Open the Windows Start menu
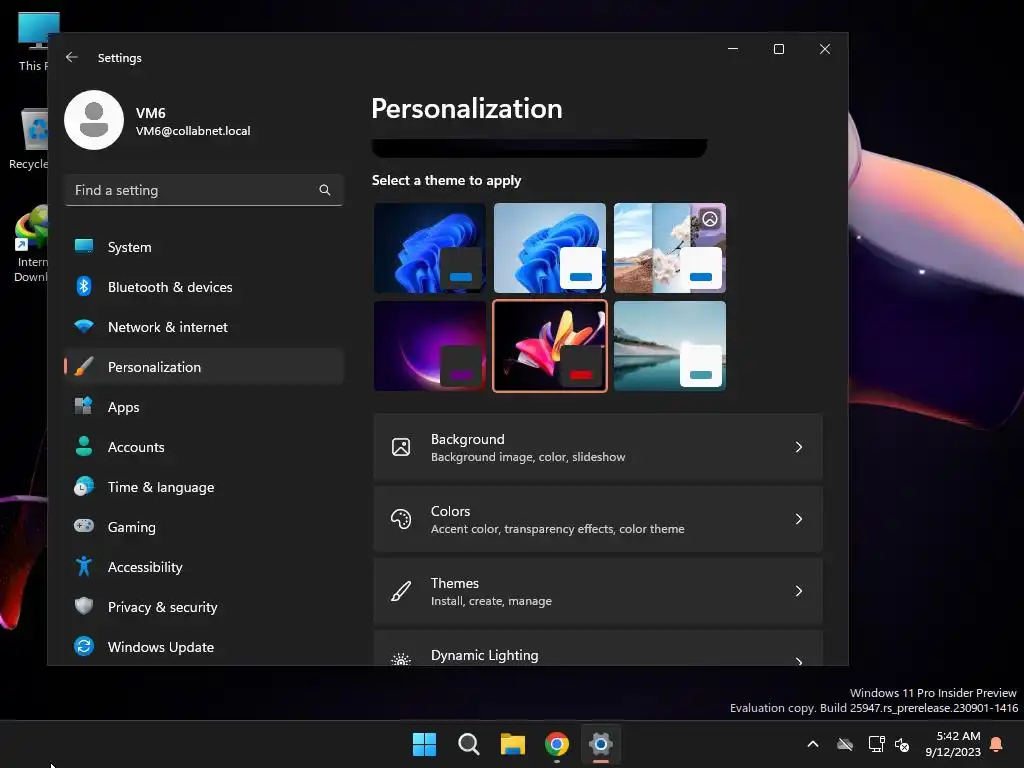The image size is (1024, 768). click(x=424, y=744)
